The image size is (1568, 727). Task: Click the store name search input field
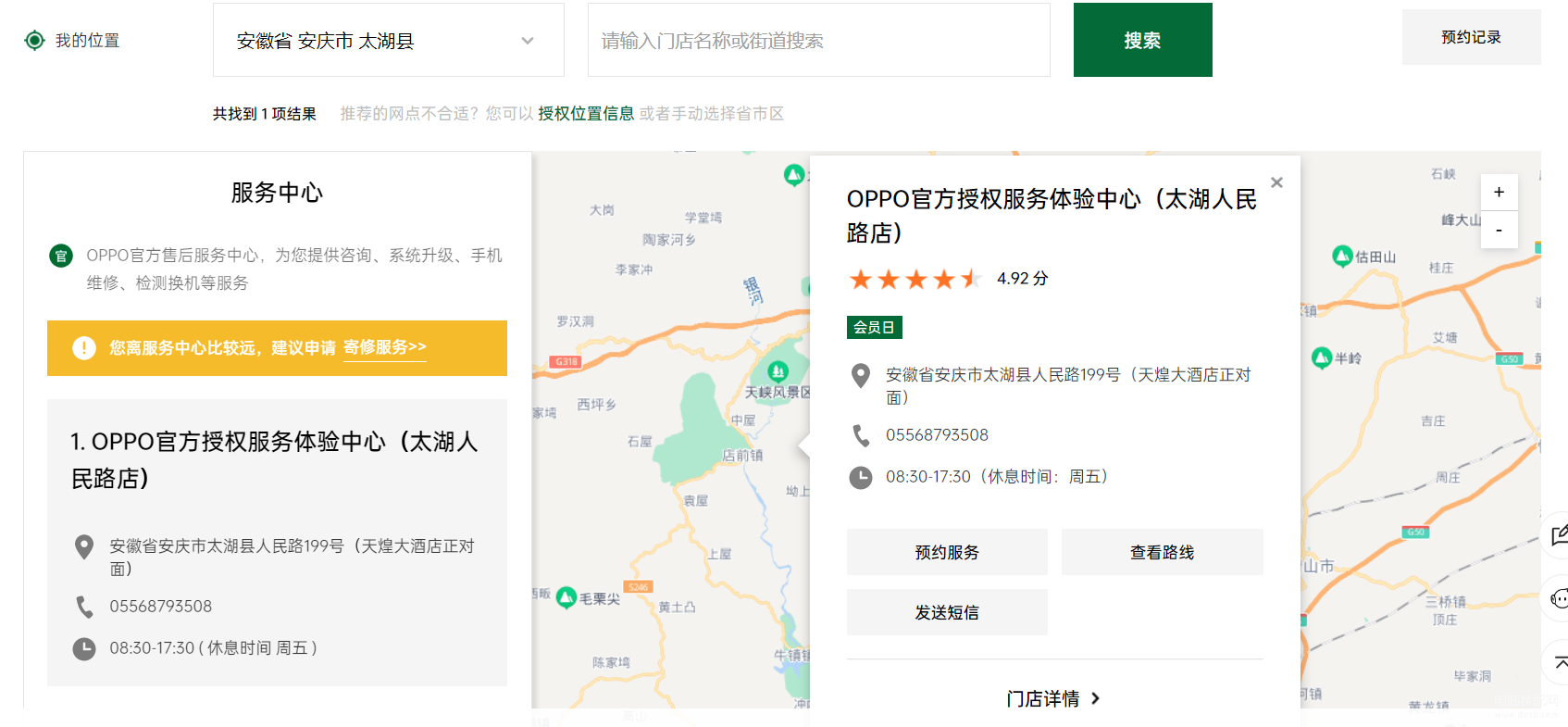click(818, 40)
